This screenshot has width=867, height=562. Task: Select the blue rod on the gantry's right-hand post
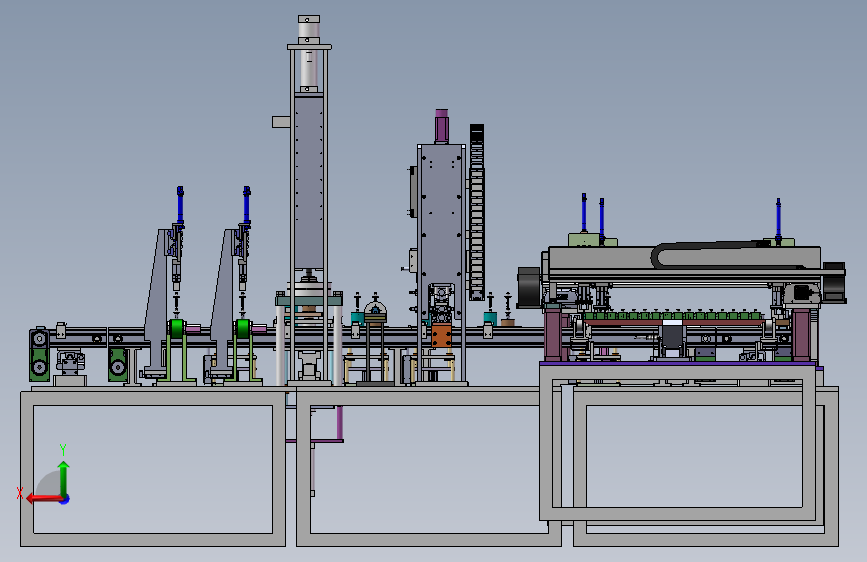pos(778,220)
